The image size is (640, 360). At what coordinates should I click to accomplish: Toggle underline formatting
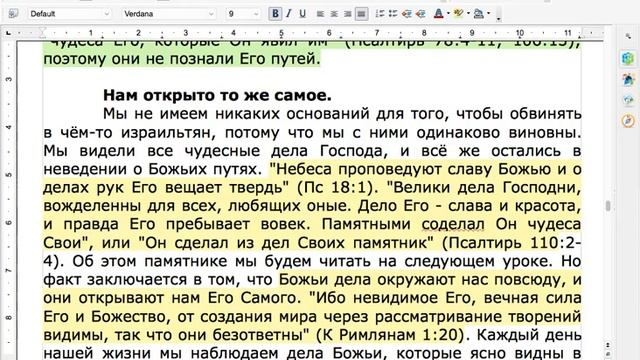coord(302,13)
